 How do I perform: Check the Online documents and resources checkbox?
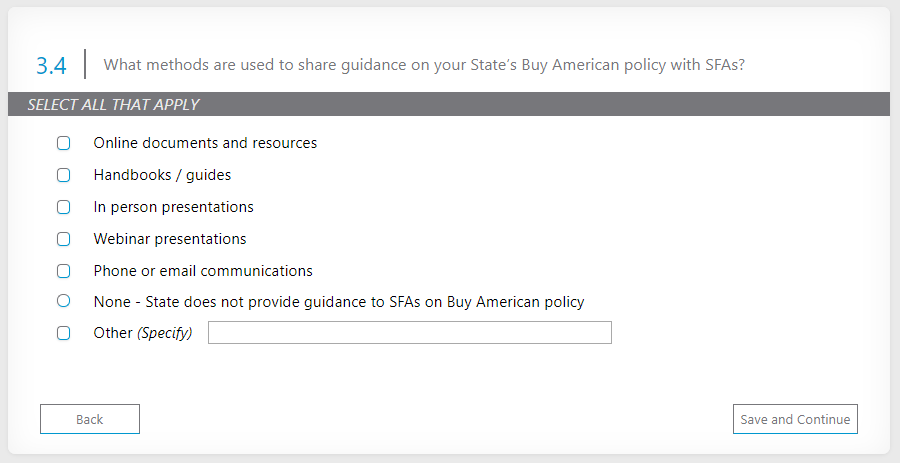point(64,143)
